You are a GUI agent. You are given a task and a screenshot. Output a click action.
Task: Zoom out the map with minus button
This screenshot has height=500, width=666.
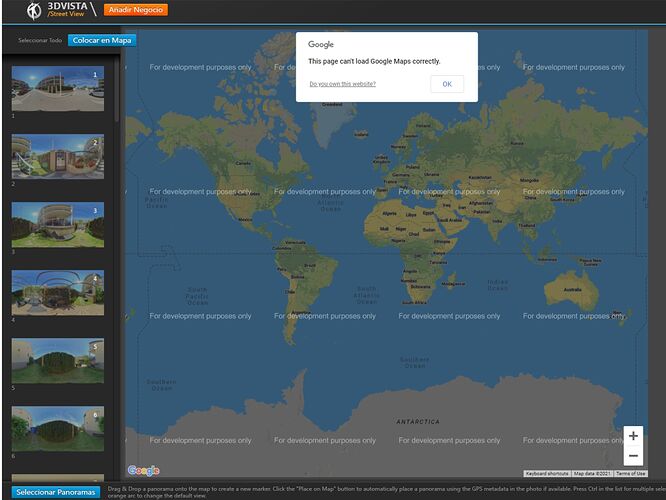(633, 455)
